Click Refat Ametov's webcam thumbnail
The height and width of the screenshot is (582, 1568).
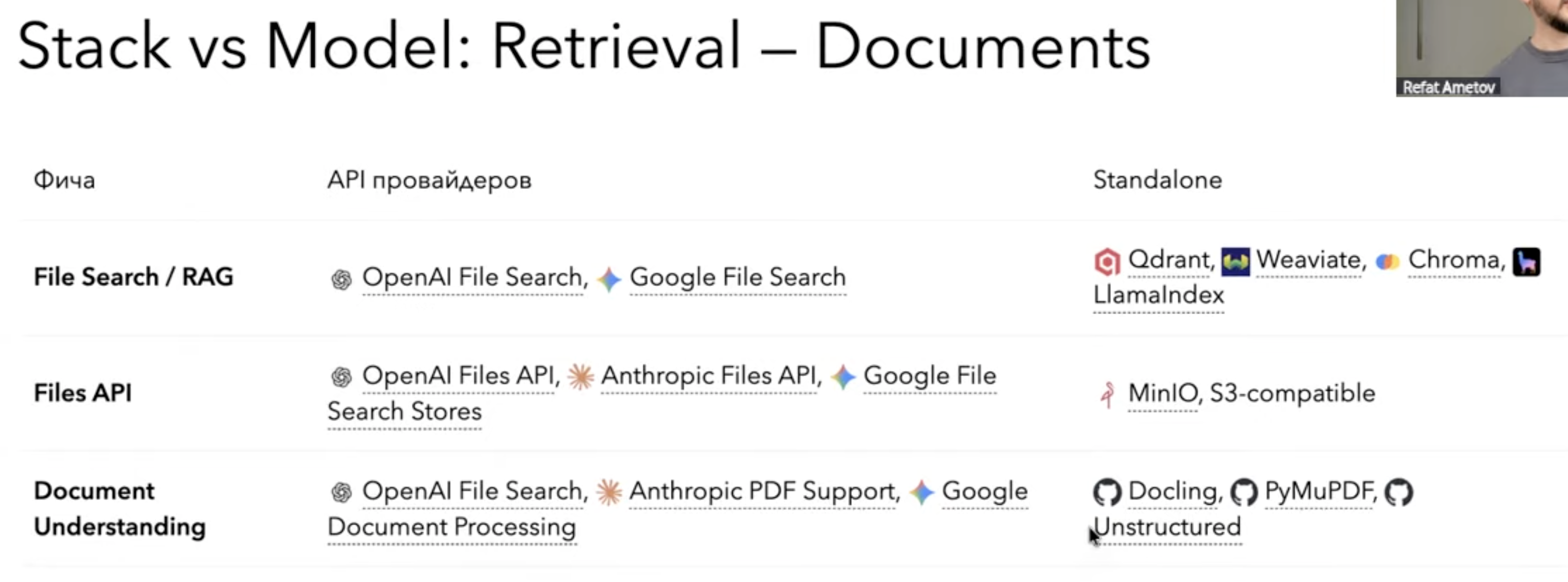[x=1481, y=47]
